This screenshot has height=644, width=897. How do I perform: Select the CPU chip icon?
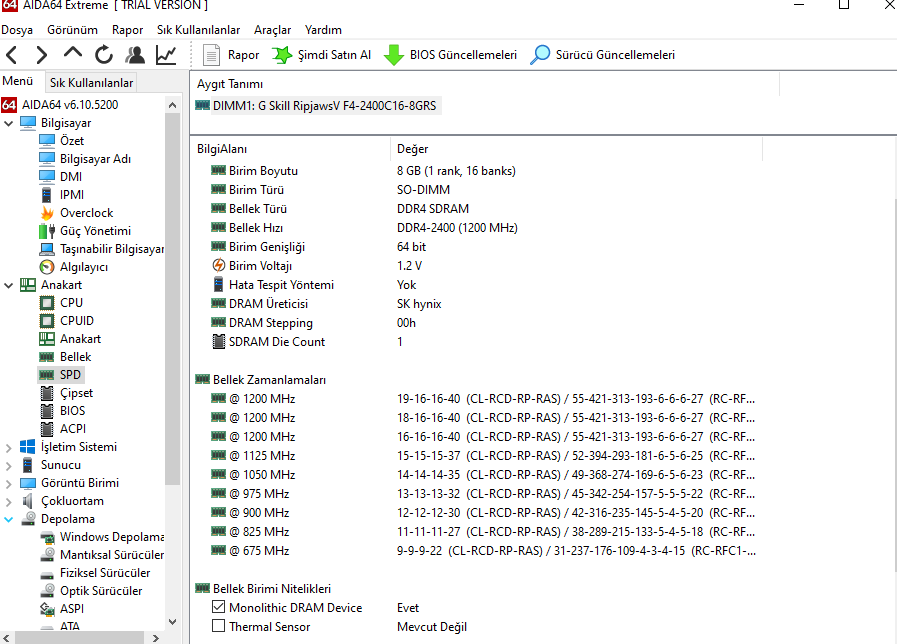[47, 303]
